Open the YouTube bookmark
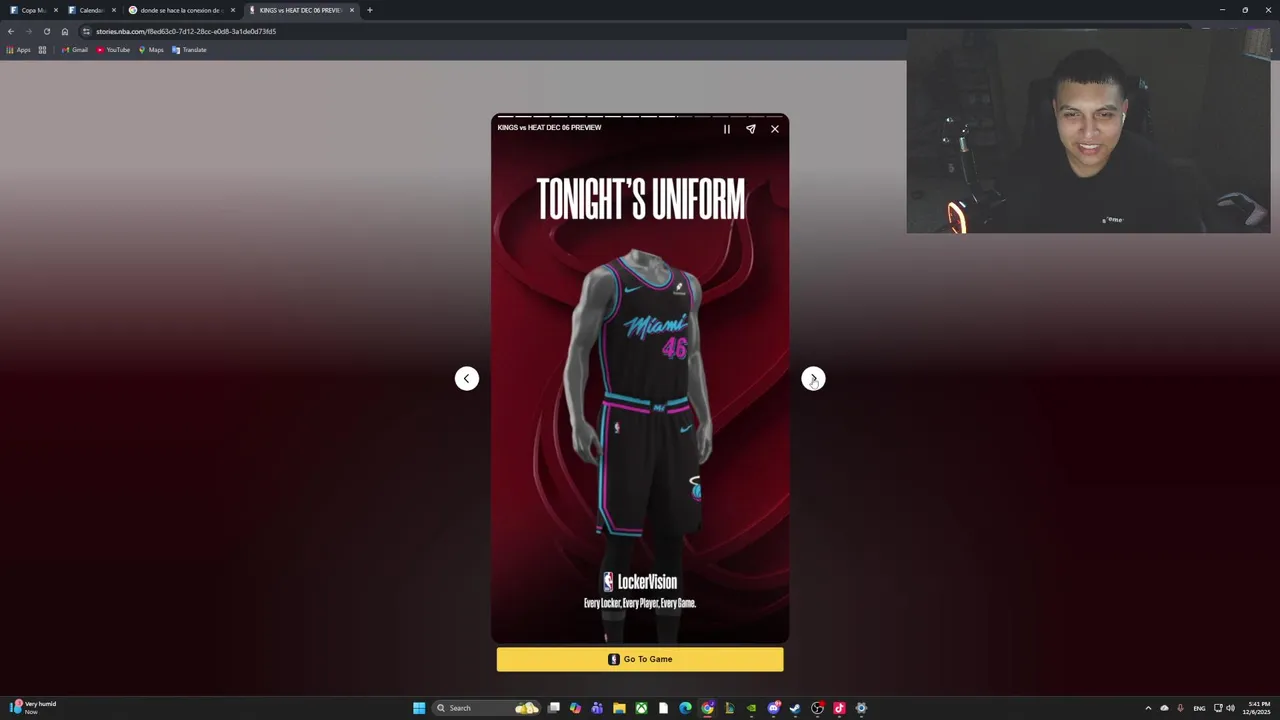The width and height of the screenshot is (1280, 720). [114, 50]
